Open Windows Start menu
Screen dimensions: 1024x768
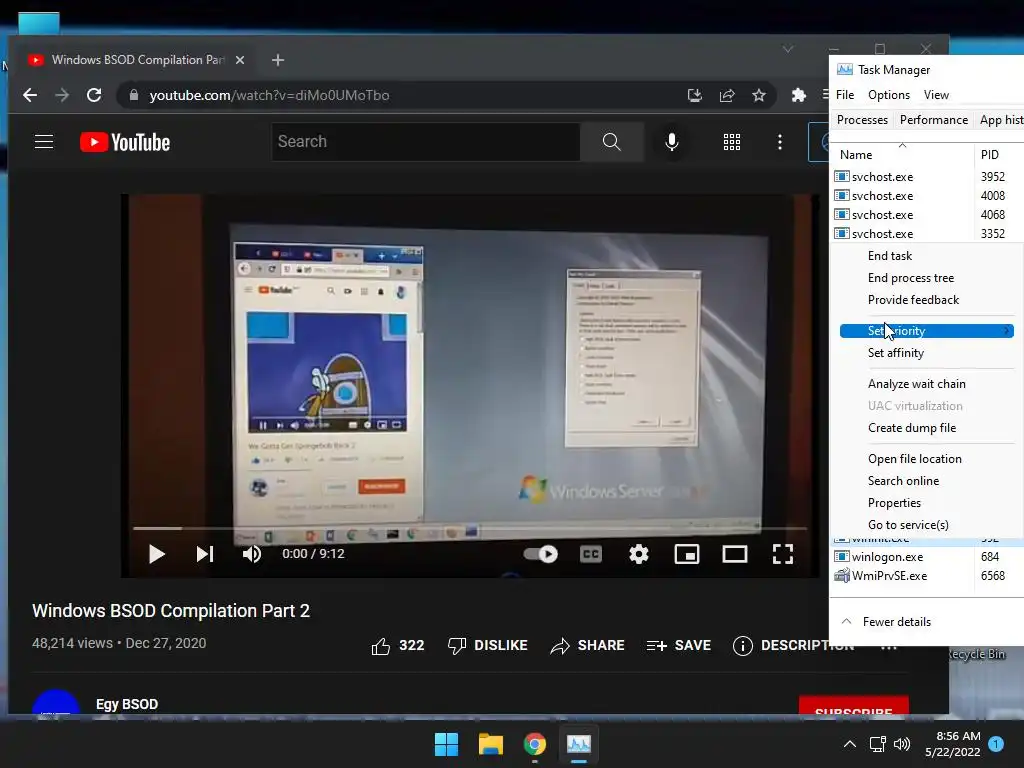447,744
